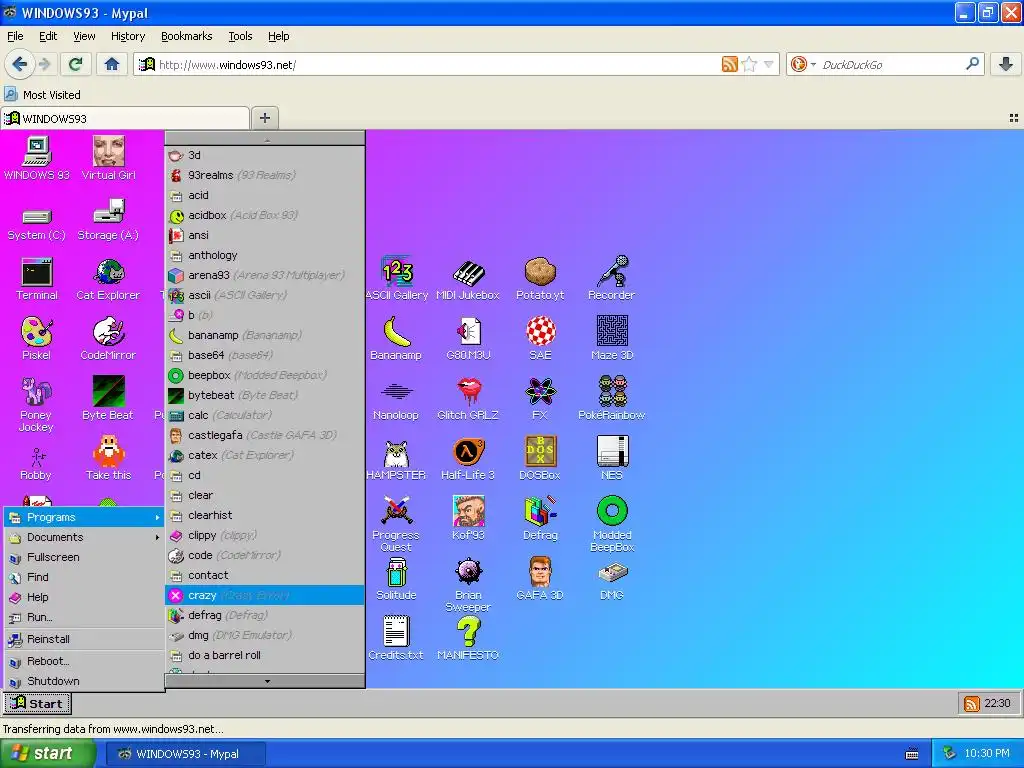The height and width of the screenshot is (768, 1024).
Task: Open the Downloads arrow button
Action: [1006, 64]
